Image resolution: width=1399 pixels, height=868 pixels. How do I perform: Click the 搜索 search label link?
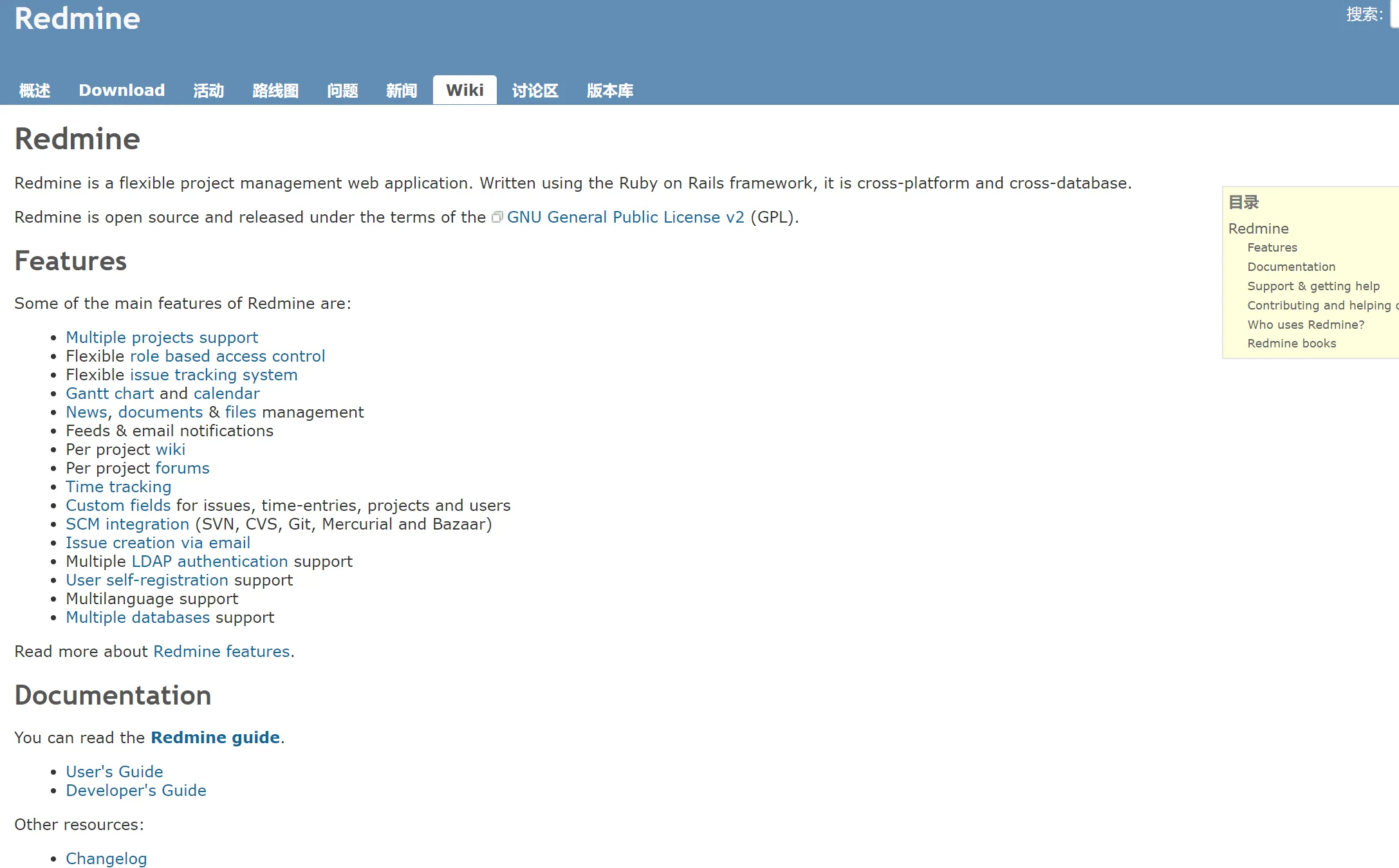1364,14
